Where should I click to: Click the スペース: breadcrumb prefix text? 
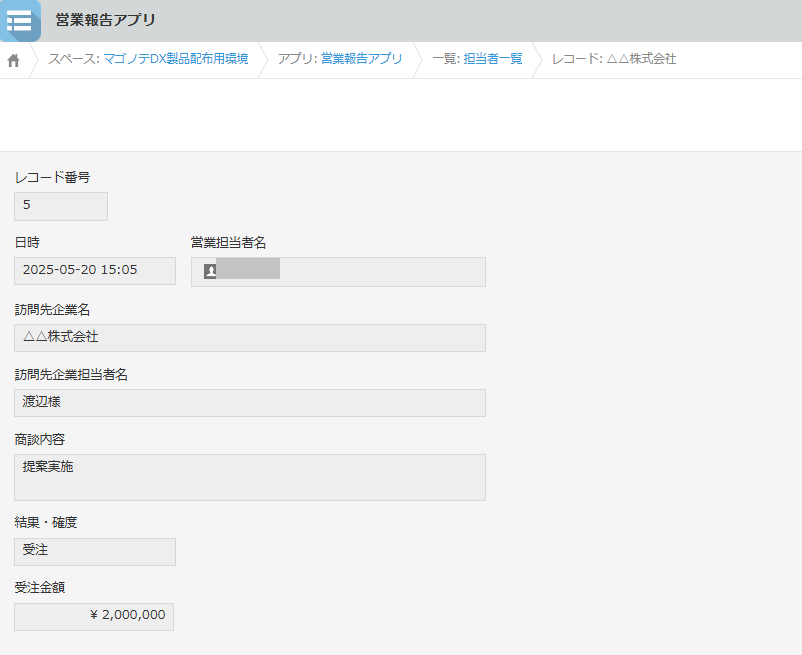coord(74,59)
